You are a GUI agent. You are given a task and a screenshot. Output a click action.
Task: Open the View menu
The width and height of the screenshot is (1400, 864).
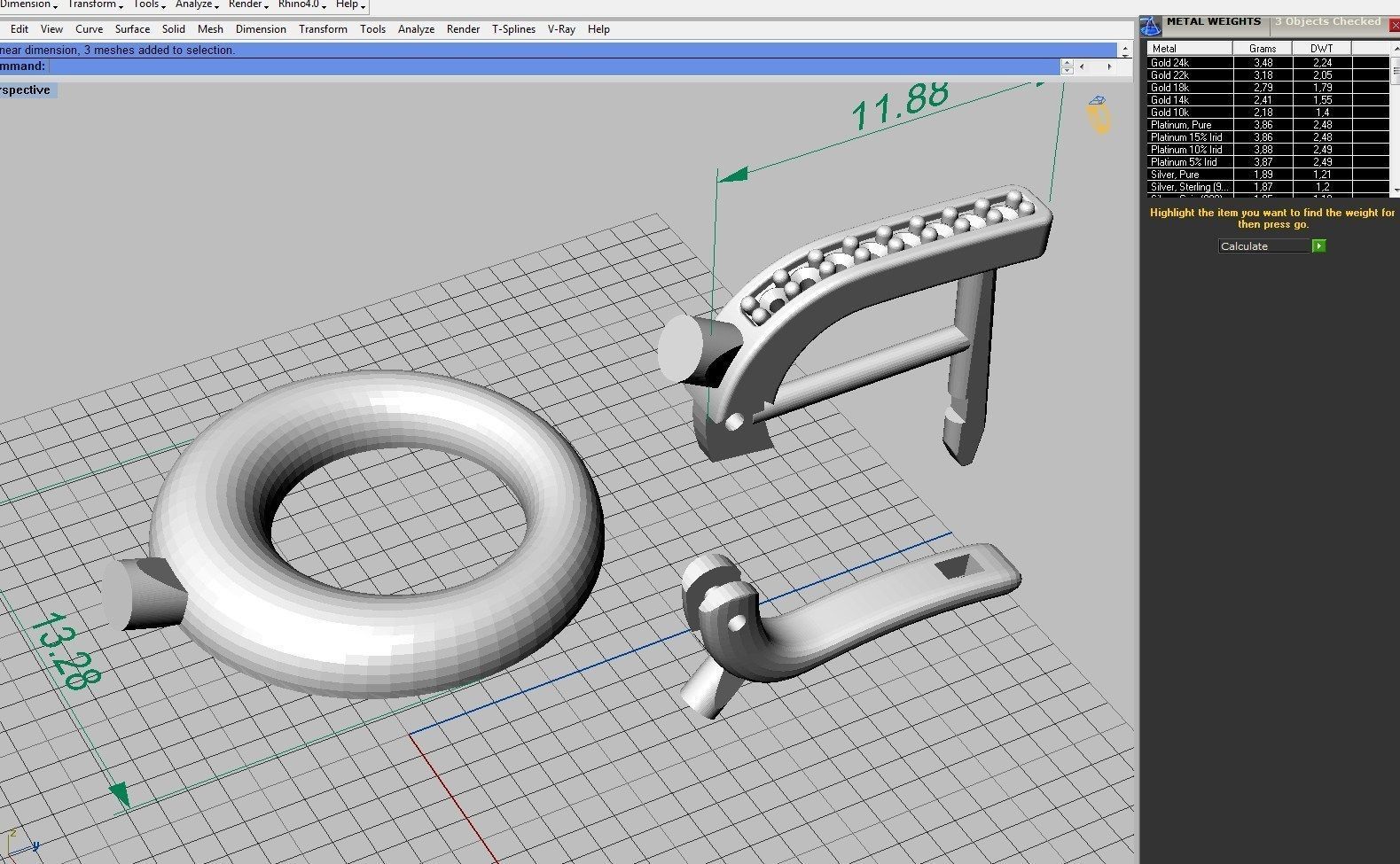coord(51,29)
